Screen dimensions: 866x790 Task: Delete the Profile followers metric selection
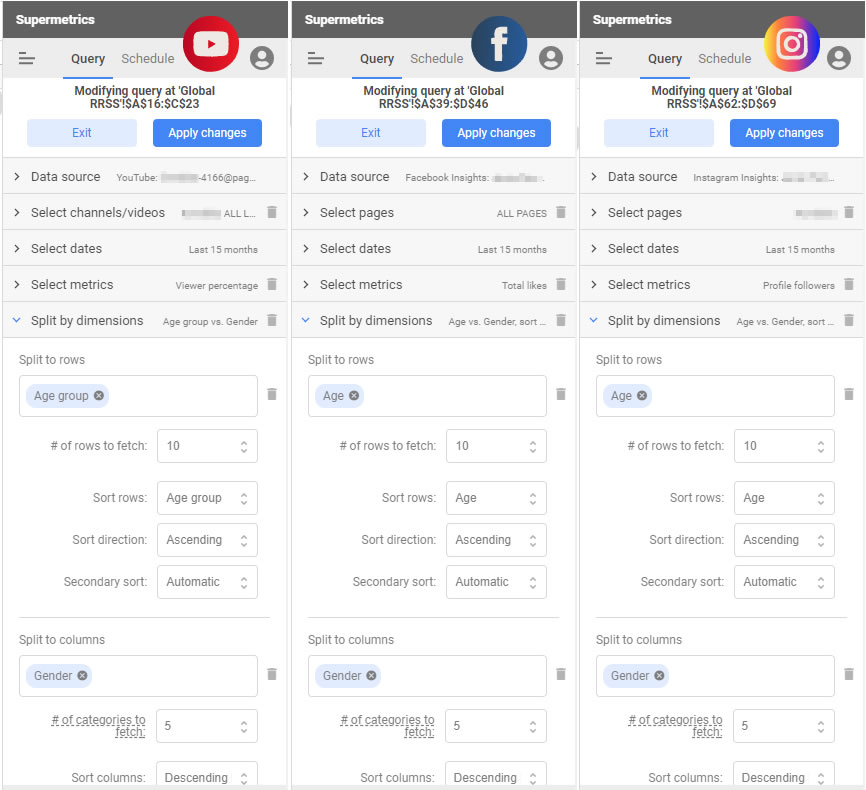tap(849, 284)
